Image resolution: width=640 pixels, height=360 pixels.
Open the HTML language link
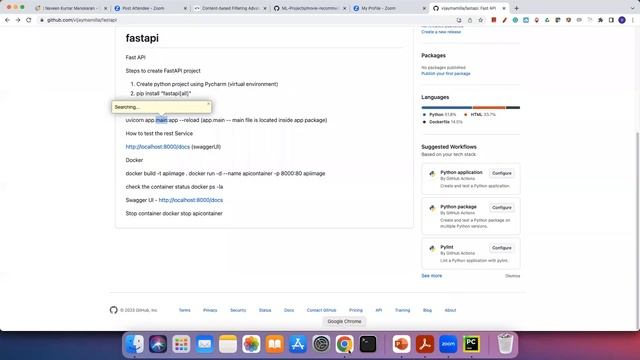480,115
